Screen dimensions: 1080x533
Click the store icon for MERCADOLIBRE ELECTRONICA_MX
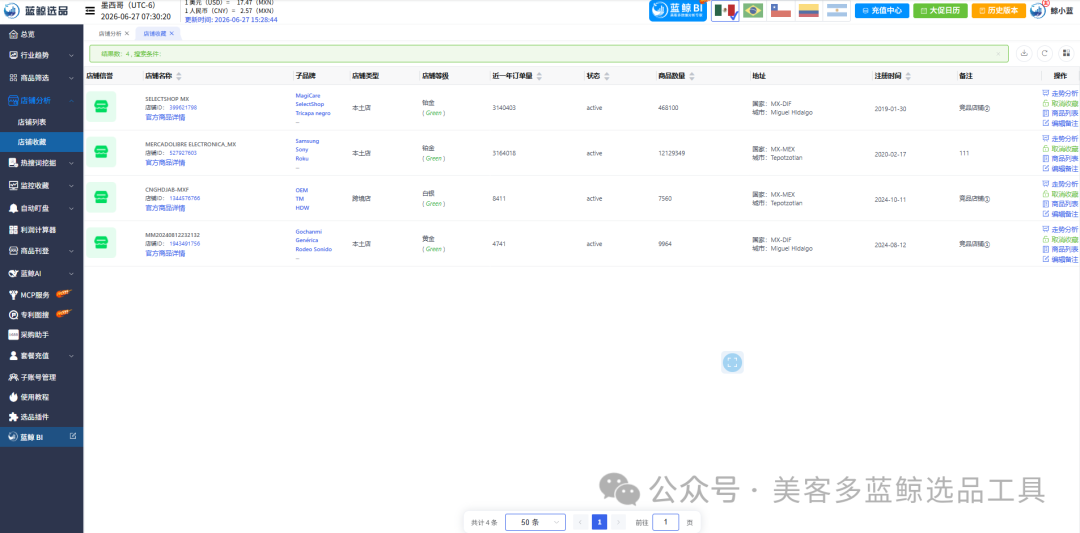101,152
